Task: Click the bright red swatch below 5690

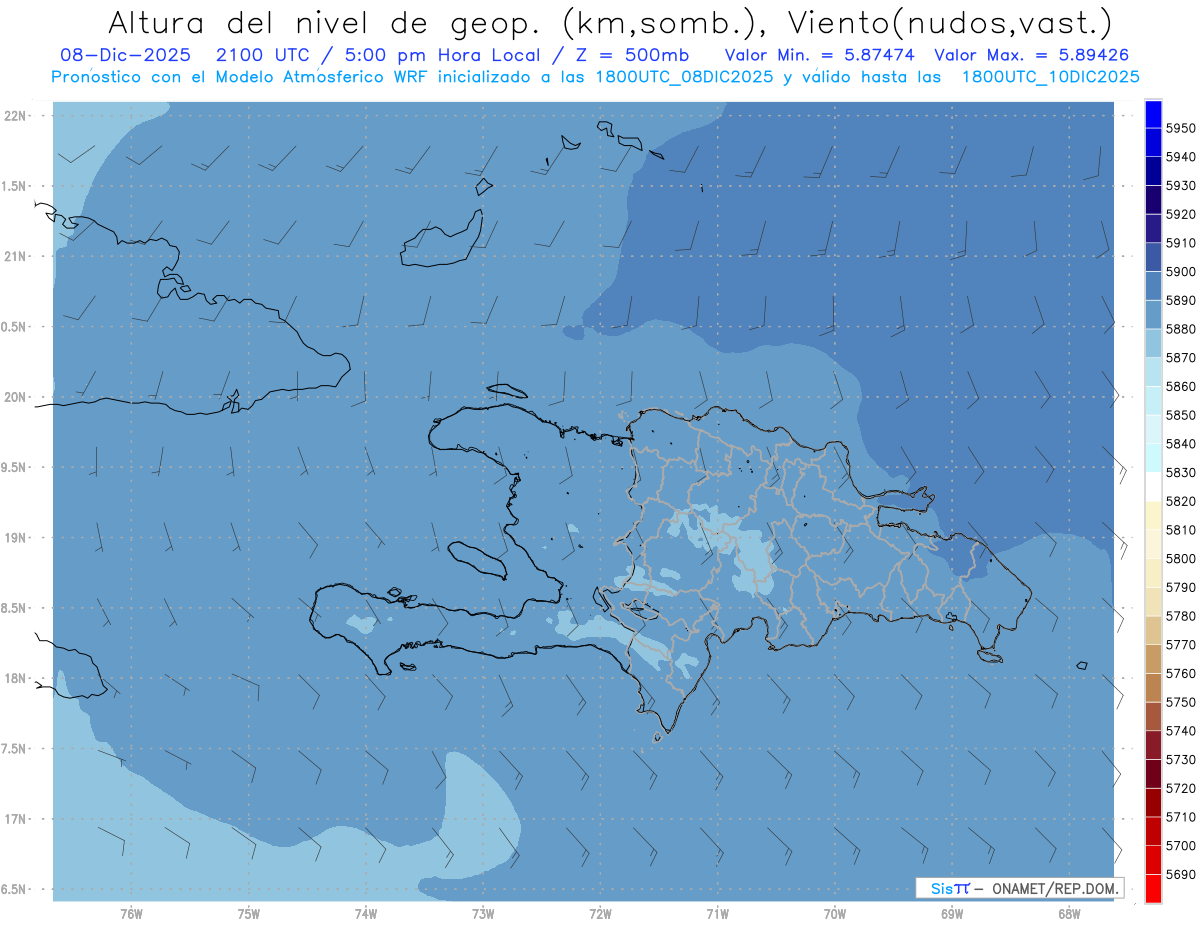Action: pos(1153,888)
